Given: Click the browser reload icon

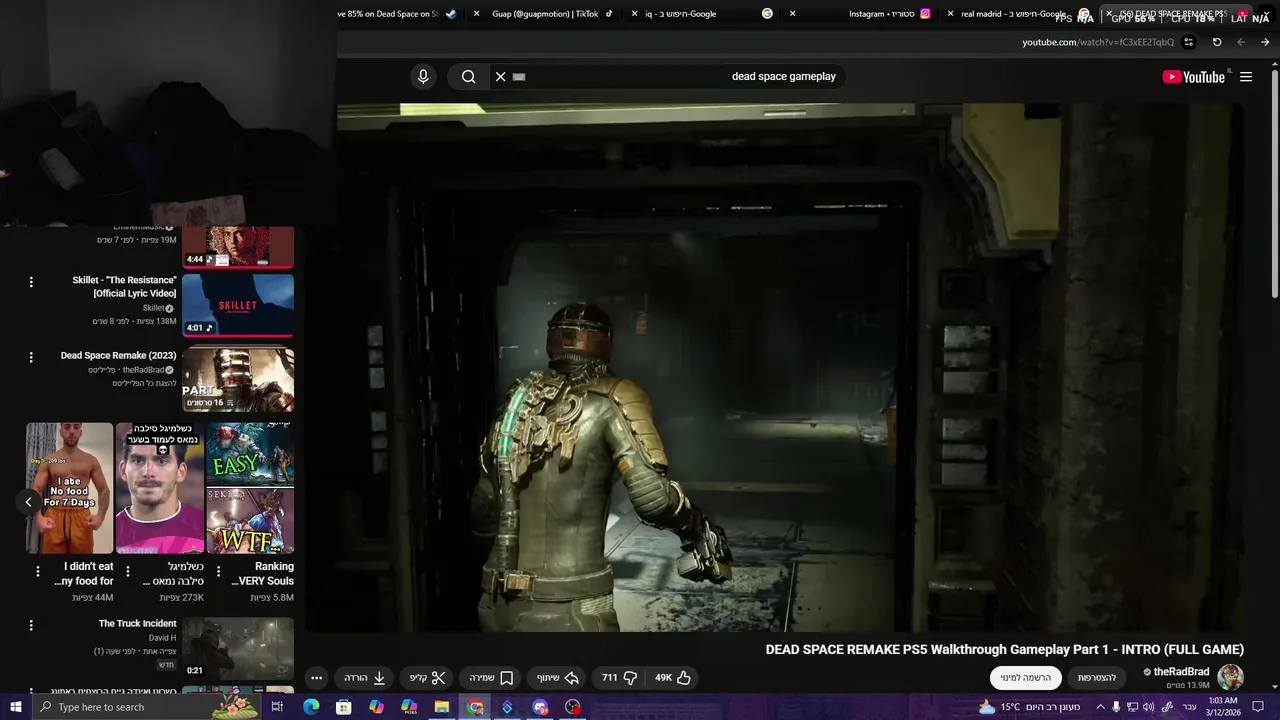Looking at the screenshot, I should 1217,42.
